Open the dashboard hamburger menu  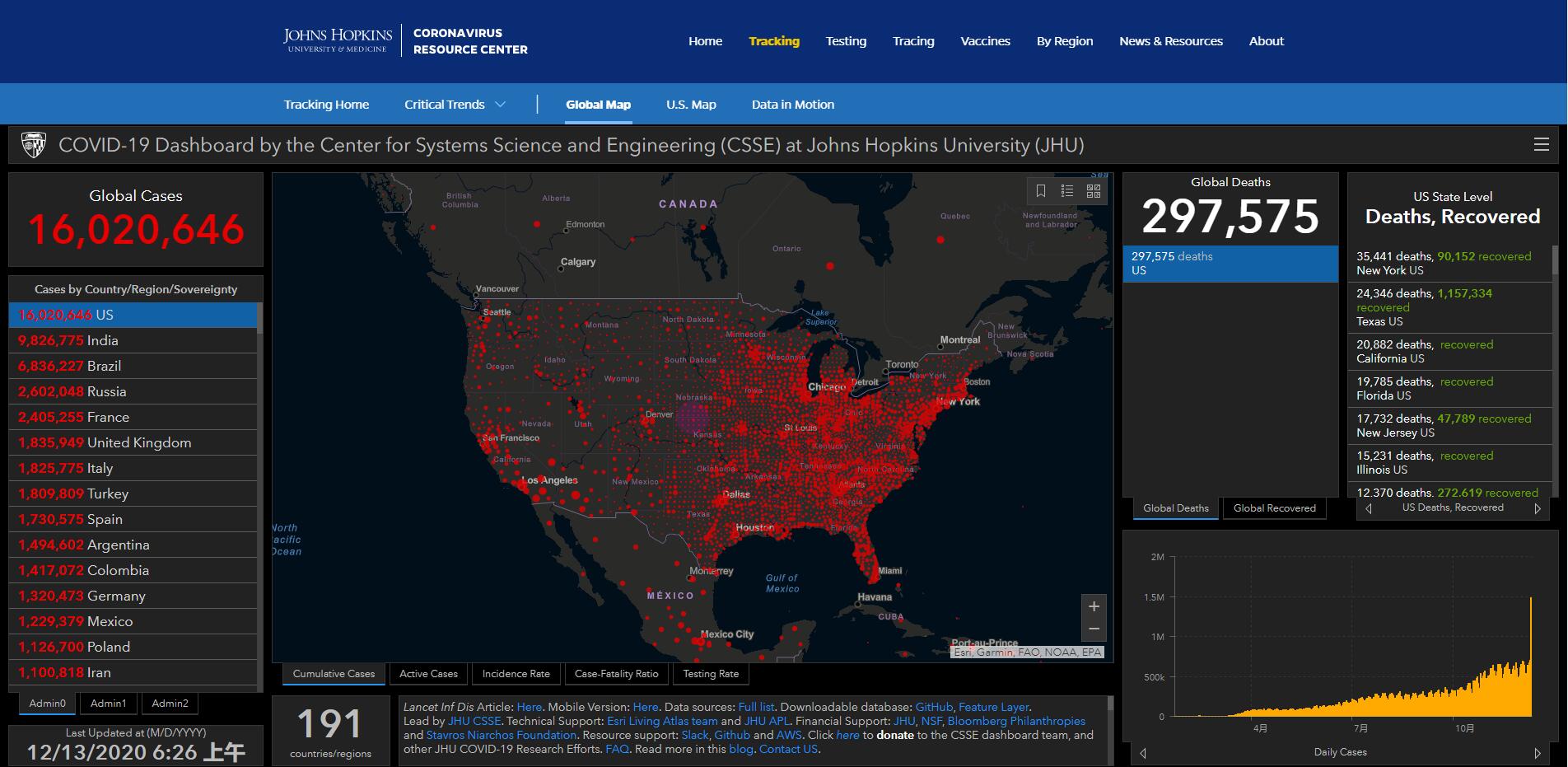[x=1541, y=145]
